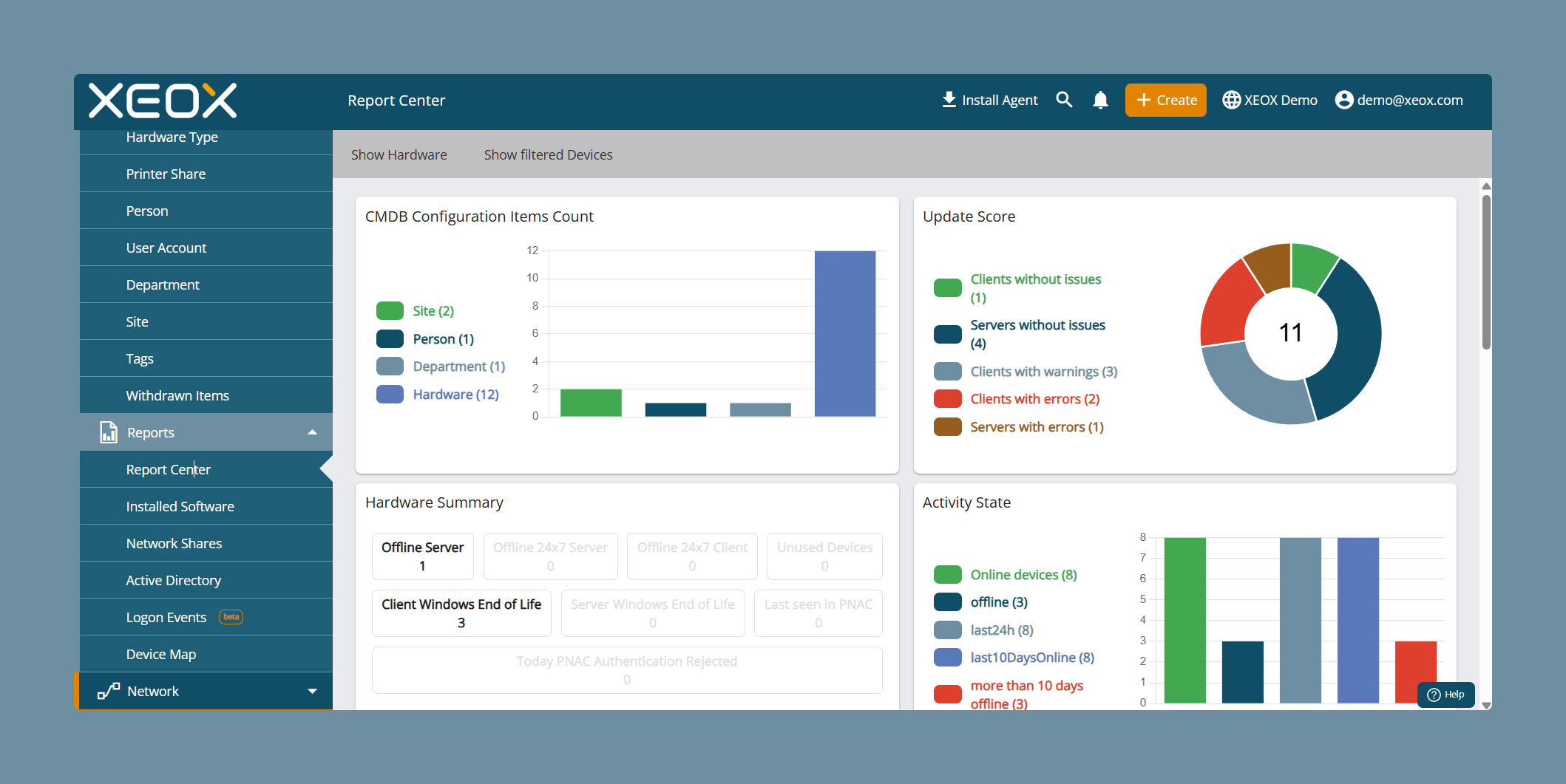This screenshot has height=784, width=1566.
Task: Click the user avatar icon
Action: [1344, 100]
